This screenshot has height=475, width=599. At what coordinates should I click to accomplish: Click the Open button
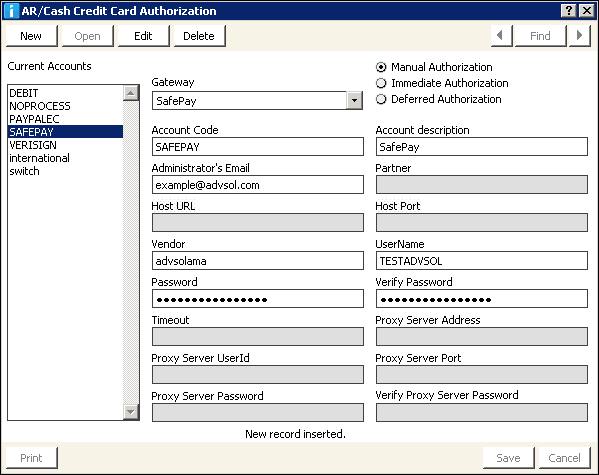87,36
